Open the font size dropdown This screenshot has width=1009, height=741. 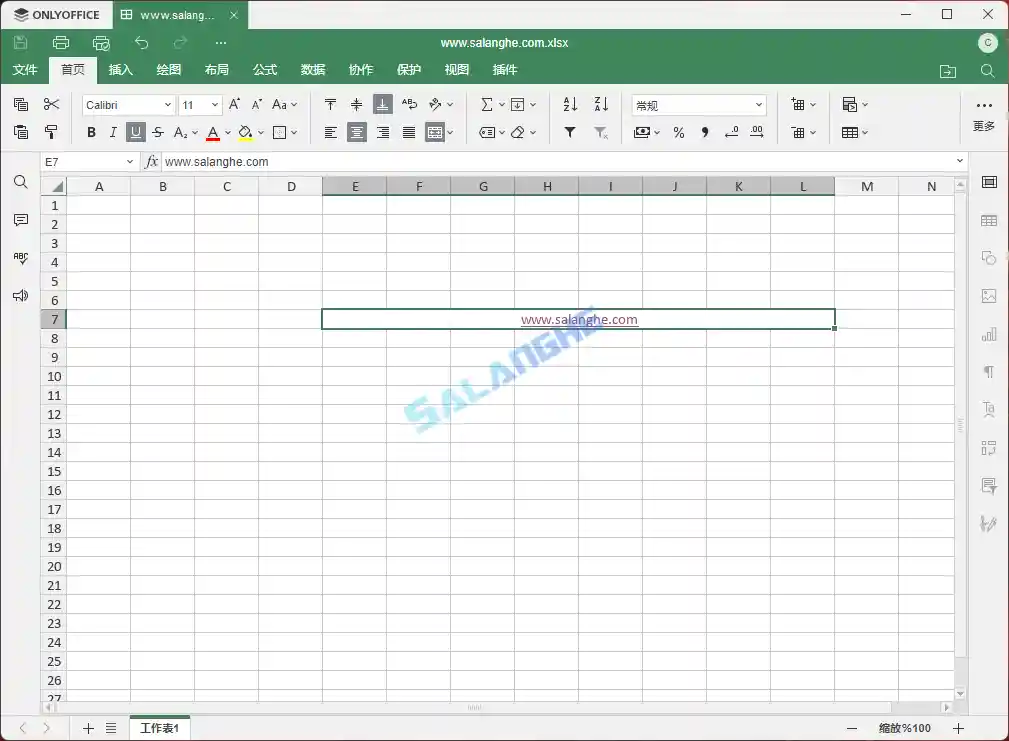pyautogui.click(x=213, y=104)
